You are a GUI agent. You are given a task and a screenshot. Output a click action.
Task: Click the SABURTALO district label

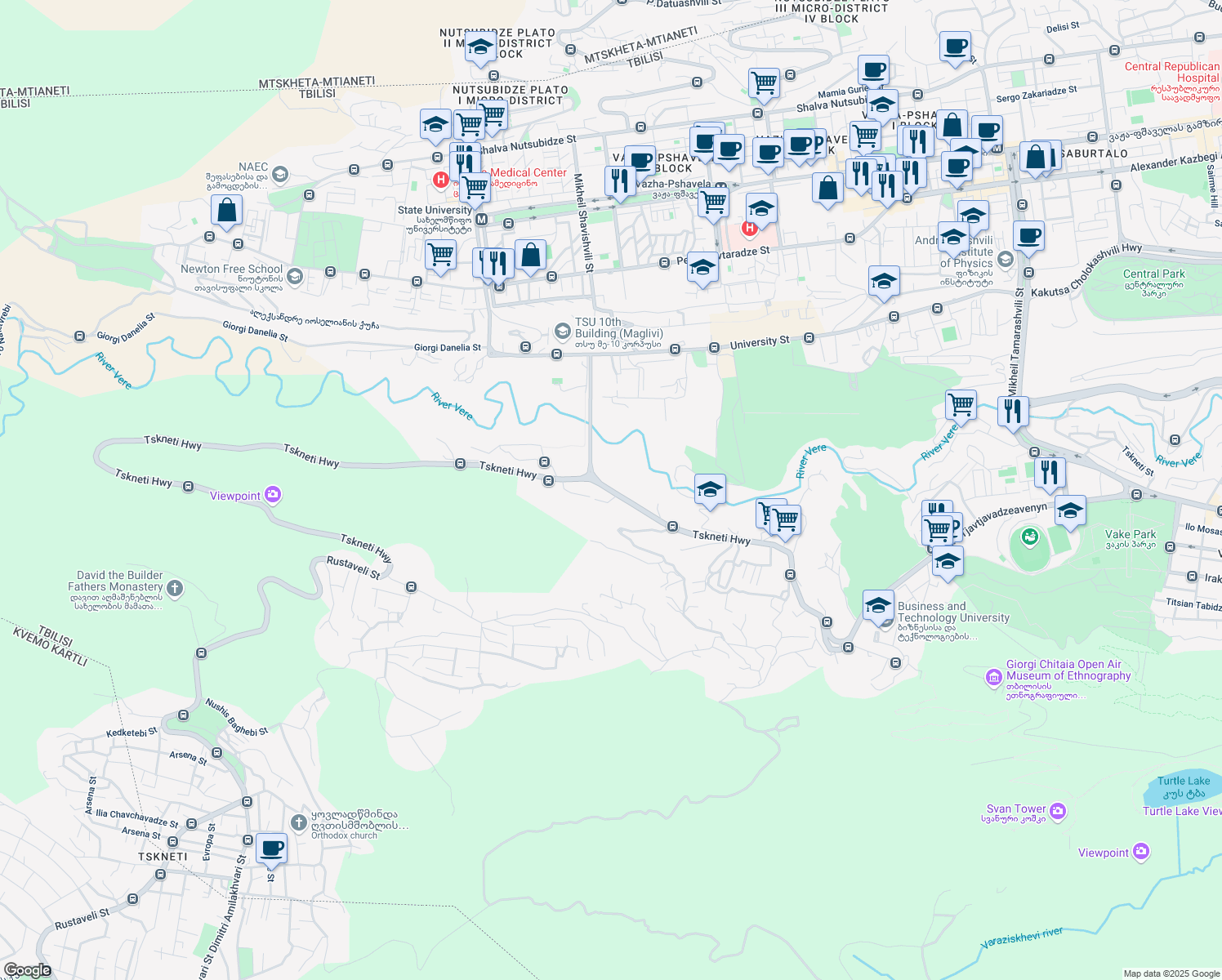1094,154
